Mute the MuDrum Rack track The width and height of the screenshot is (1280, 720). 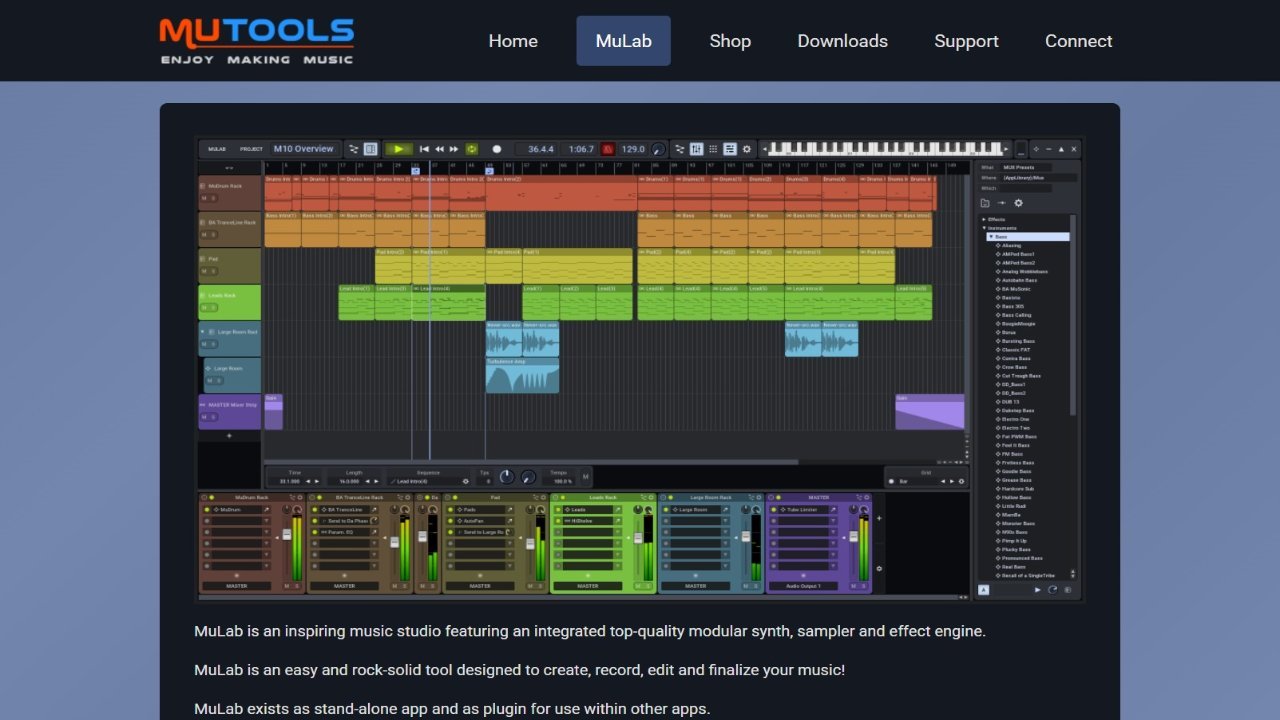pos(204,198)
